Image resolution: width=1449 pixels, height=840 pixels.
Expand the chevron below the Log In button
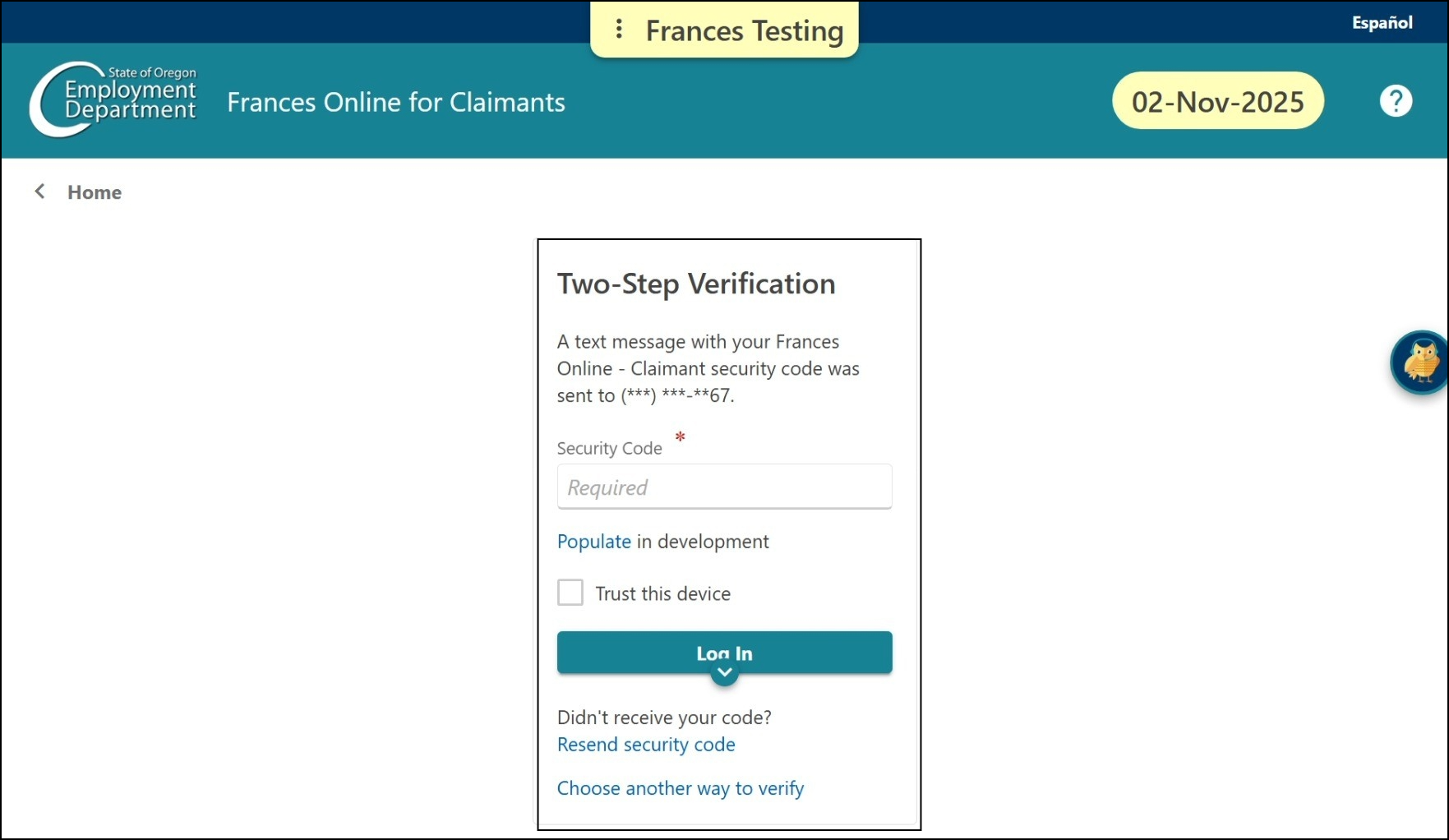tap(724, 673)
